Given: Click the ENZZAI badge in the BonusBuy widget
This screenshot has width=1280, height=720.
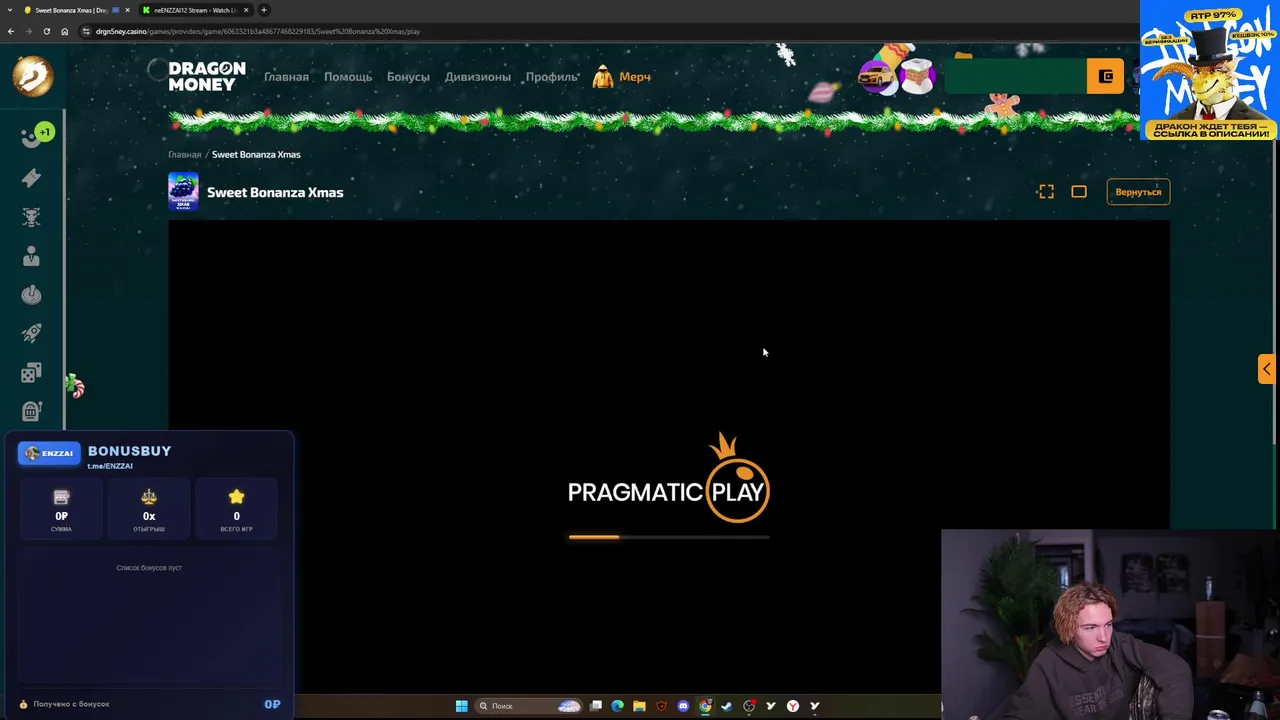Looking at the screenshot, I should pos(48,453).
